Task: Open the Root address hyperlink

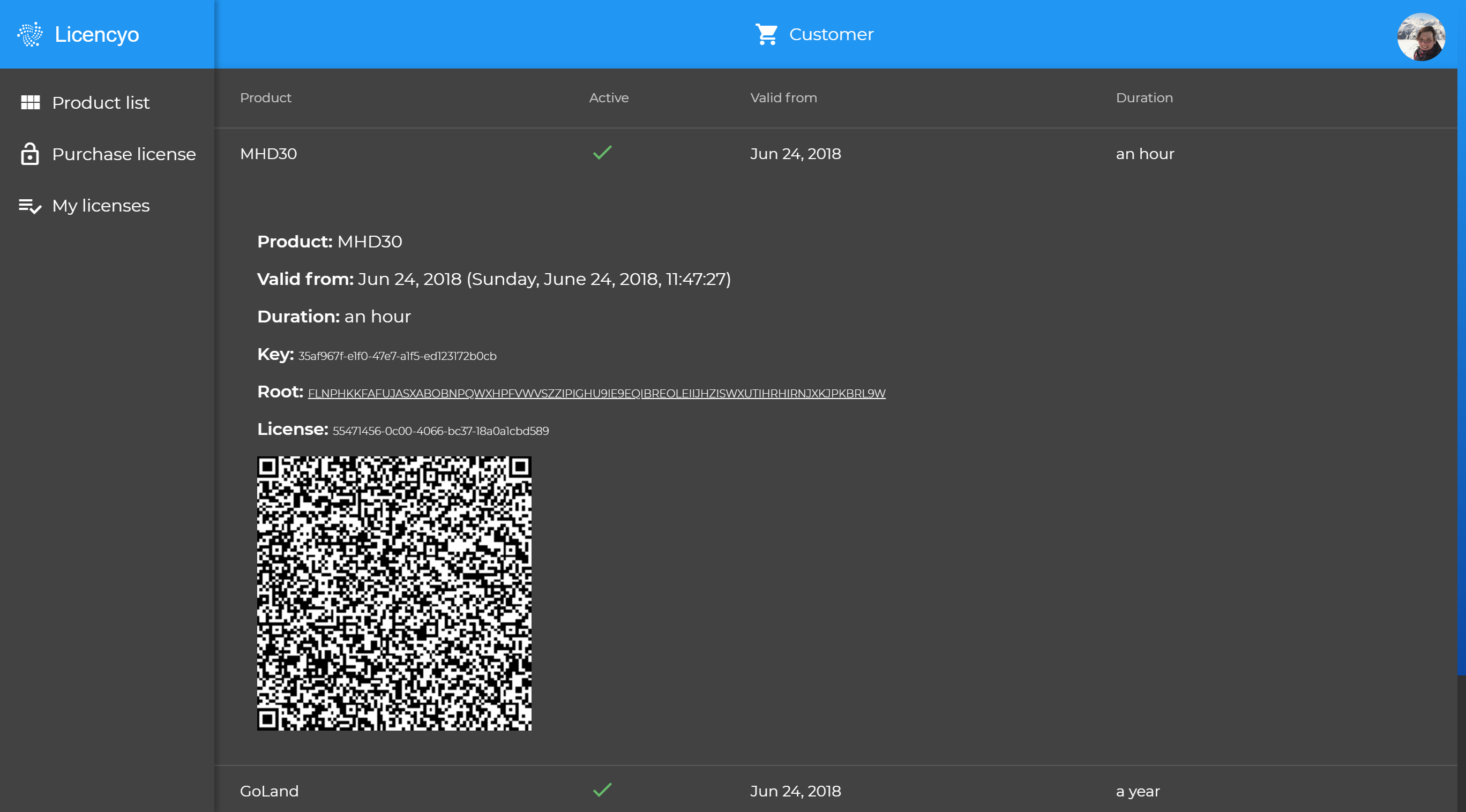Action: coord(596,393)
